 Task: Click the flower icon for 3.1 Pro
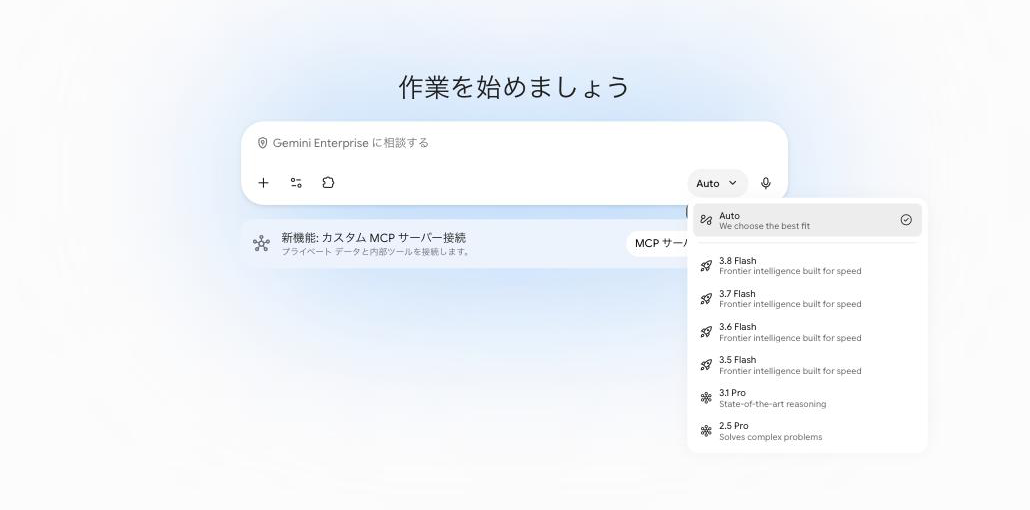(x=706, y=398)
